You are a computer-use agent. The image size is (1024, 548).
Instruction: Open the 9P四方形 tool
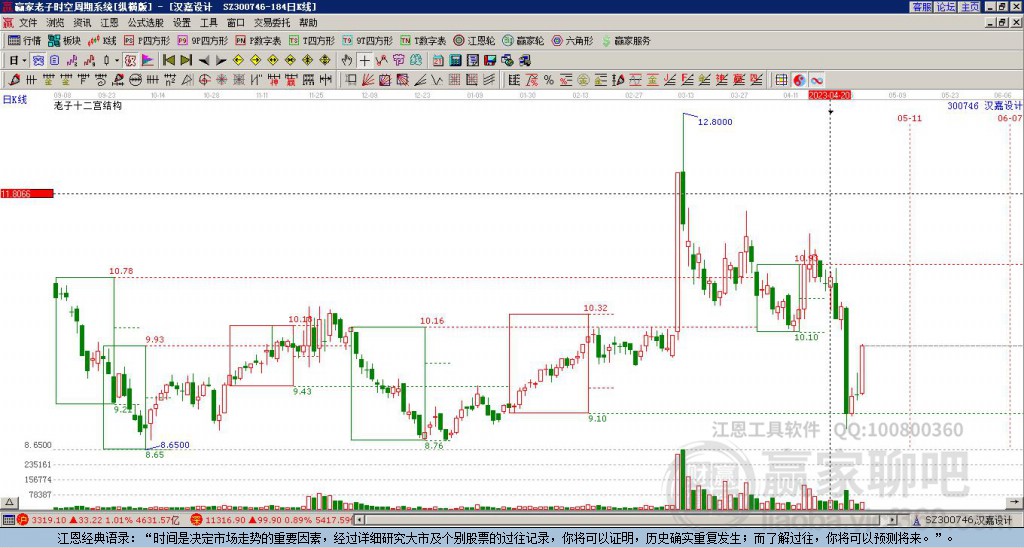point(202,40)
